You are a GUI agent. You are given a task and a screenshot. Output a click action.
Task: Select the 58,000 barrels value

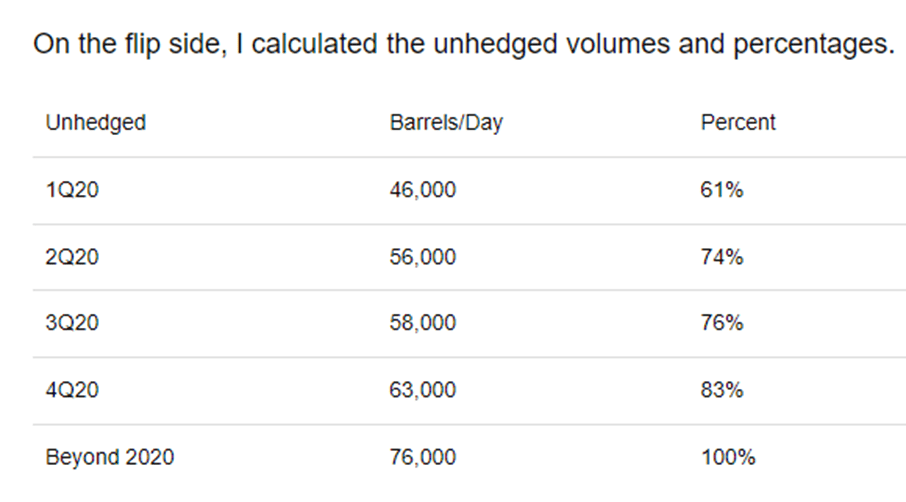click(x=422, y=323)
